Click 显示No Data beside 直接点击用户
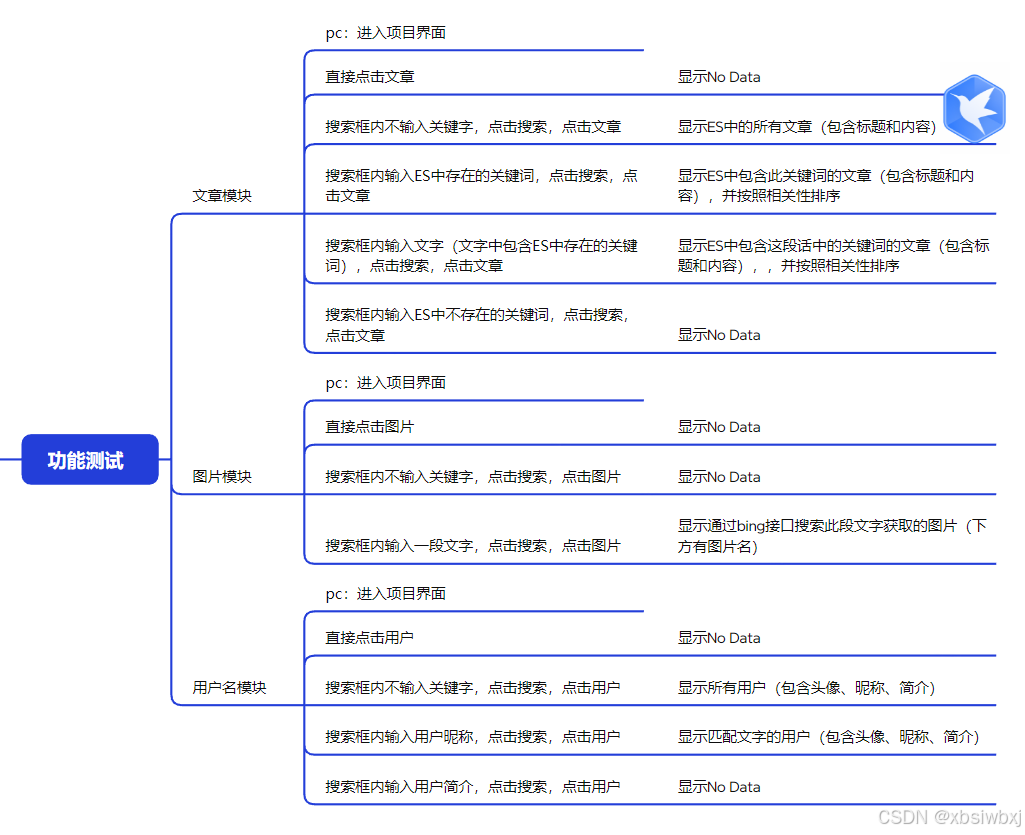This screenshot has width=1025, height=835. click(719, 638)
